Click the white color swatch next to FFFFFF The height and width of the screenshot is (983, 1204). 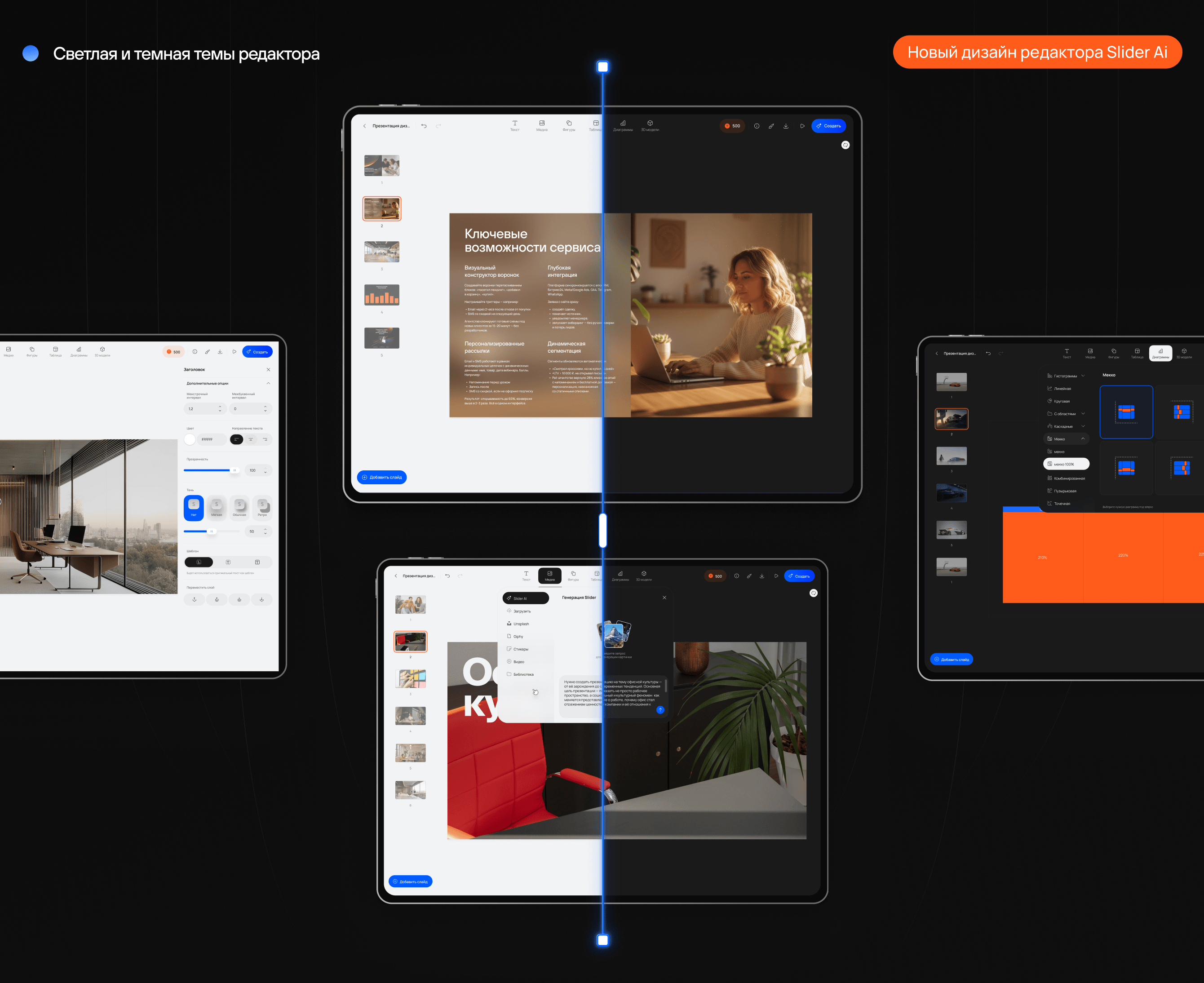tap(190, 439)
